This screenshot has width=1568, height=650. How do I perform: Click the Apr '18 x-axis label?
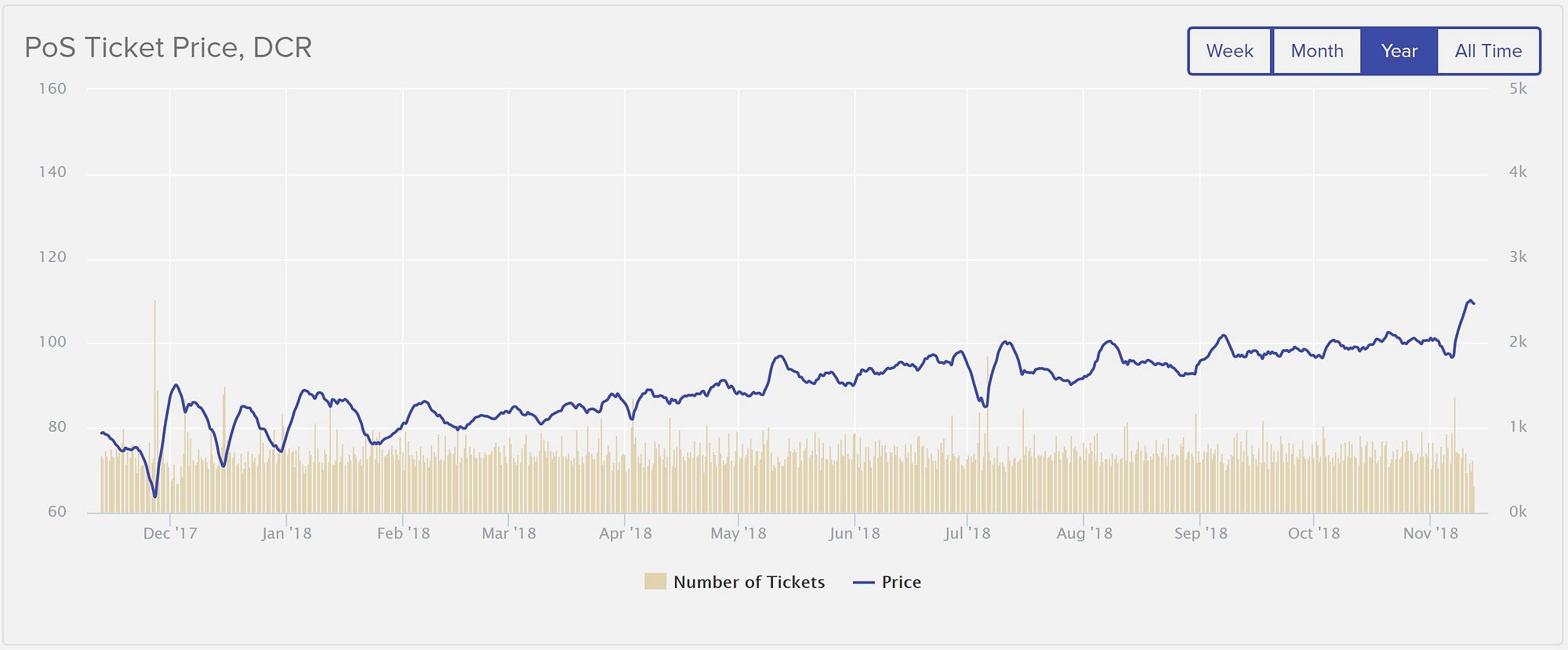[625, 533]
